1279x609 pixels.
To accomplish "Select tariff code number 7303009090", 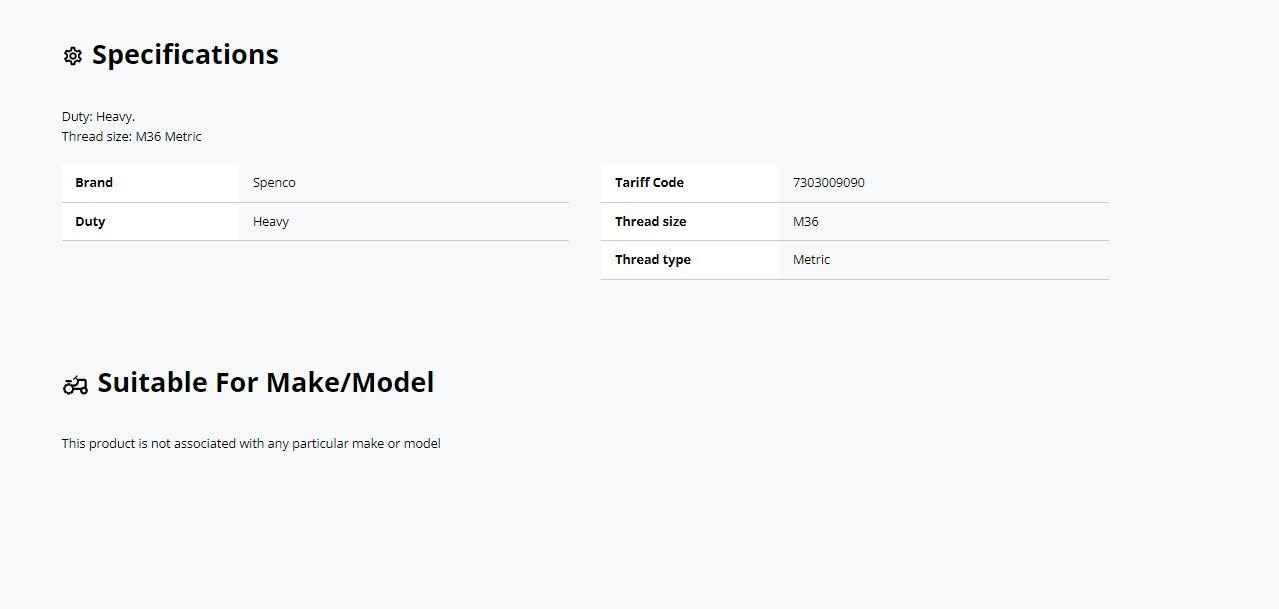I will point(829,183).
